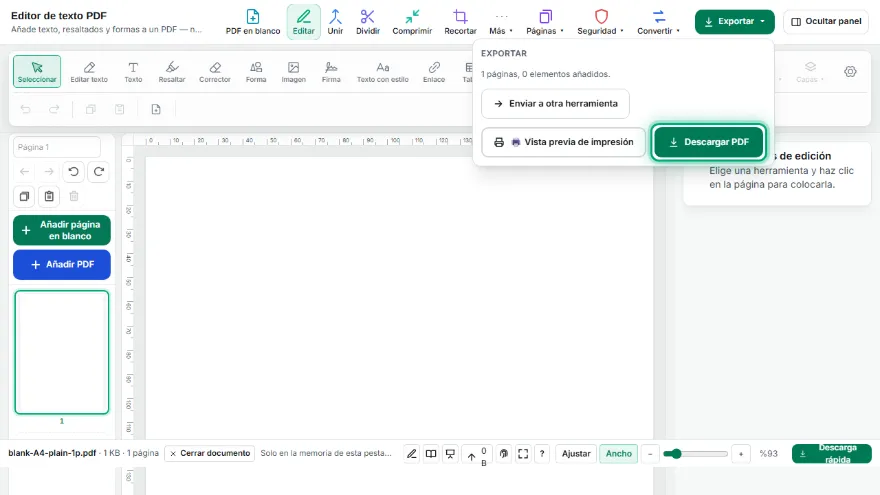Click the %93 zoom value
880x495 pixels.
(768, 453)
